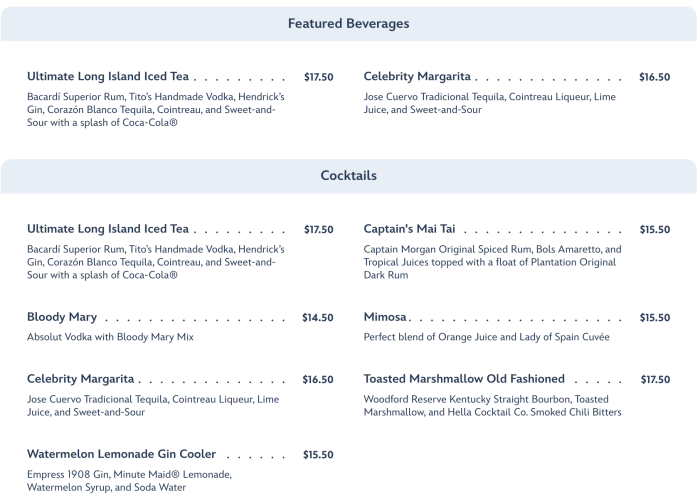Screen dimensions: 700x499
Task: Choose the Bloody Mary cocktail title
Action: (x=62, y=317)
